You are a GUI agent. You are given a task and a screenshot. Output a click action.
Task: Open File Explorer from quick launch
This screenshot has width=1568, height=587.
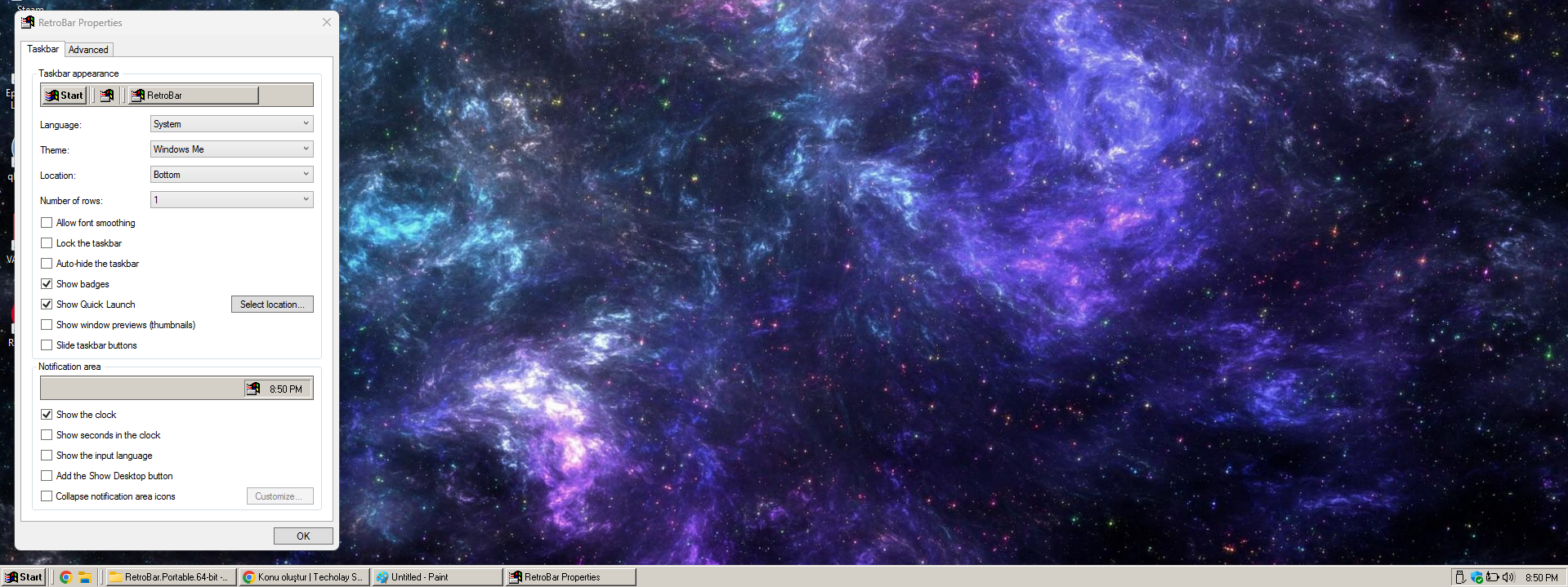click(x=84, y=577)
